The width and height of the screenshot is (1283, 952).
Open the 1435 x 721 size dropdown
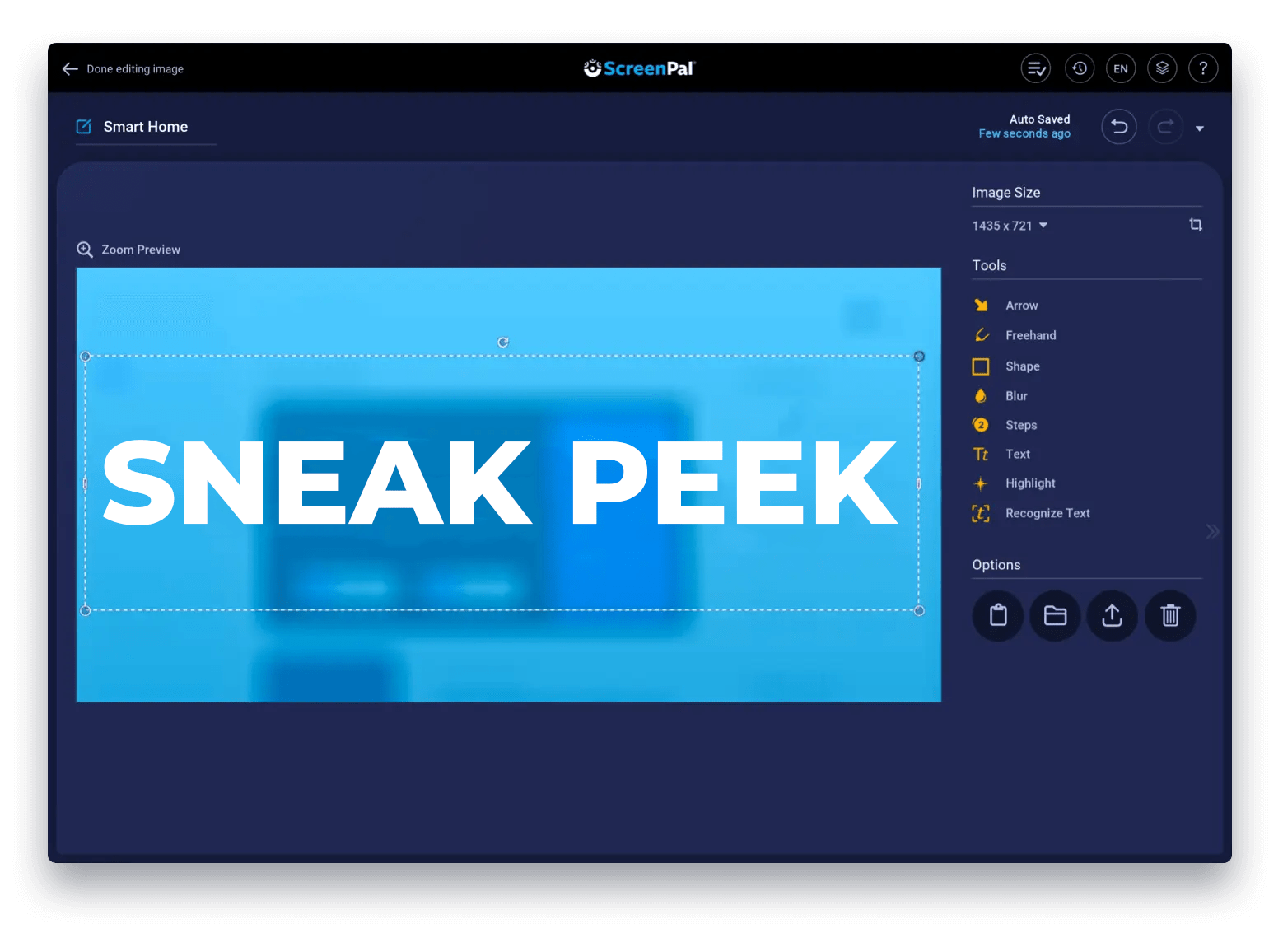pos(1010,225)
